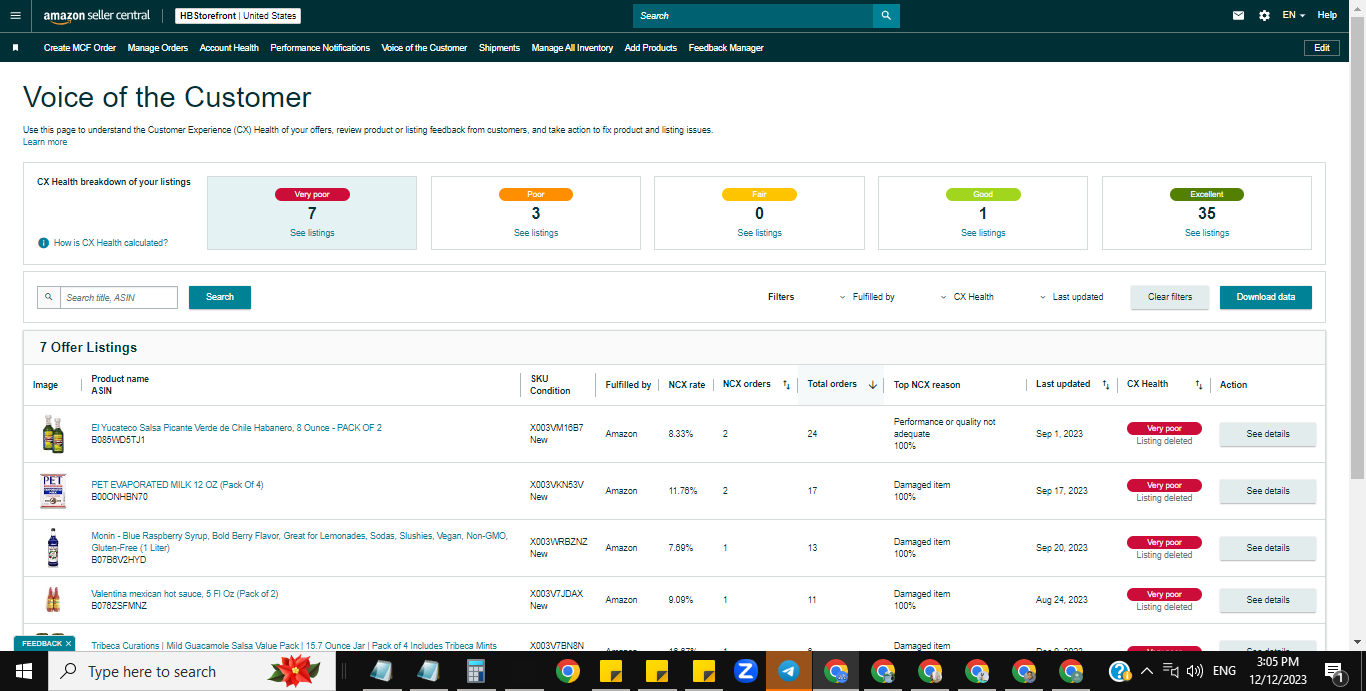This screenshot has width=1366, height=691.
Task: See details for Monin Blue Raspberry Syrup
Action: coord(1268,548)
